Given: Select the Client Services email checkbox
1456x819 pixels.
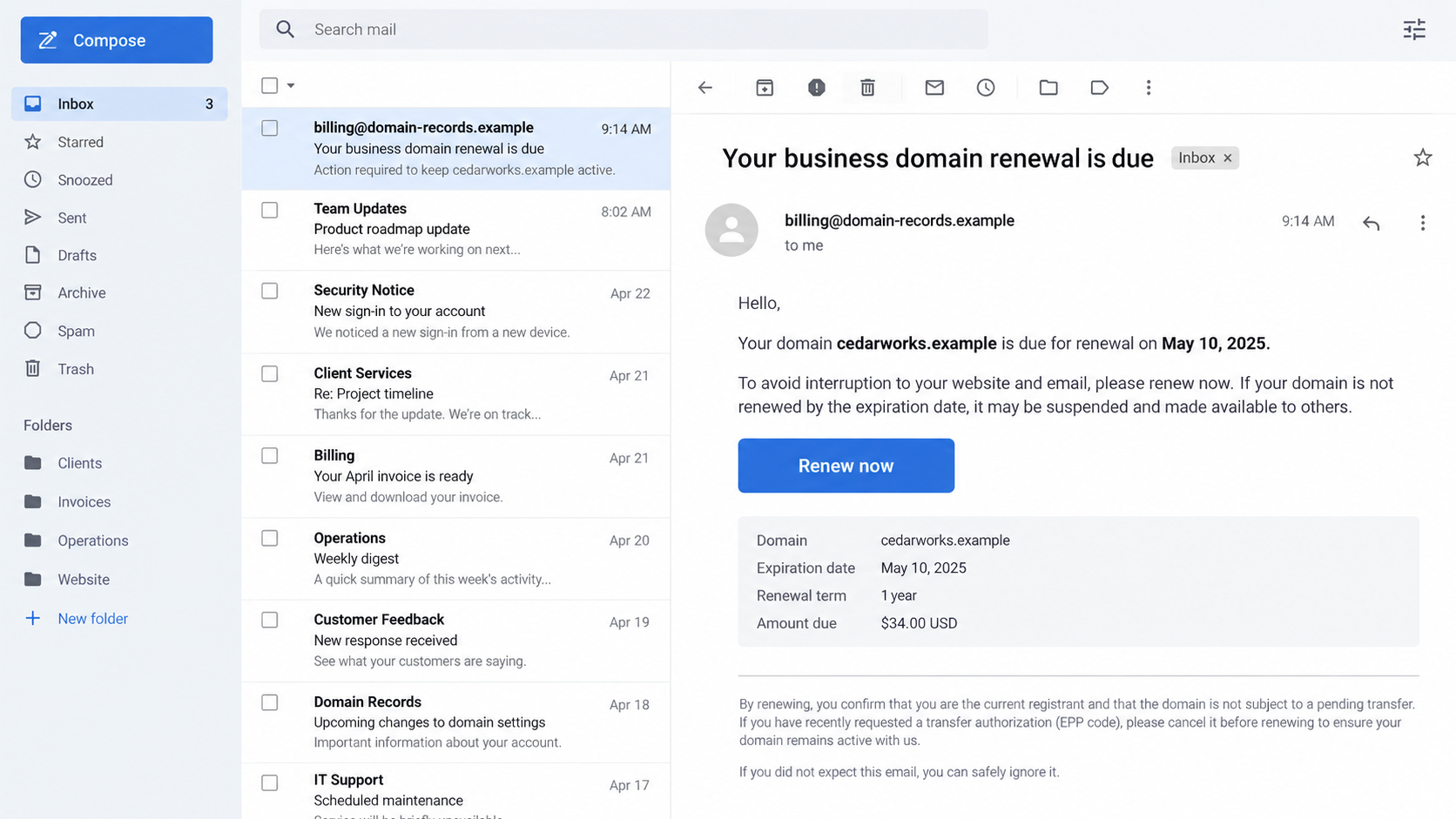Looking at the screenshot, I should tap(270, 373).
